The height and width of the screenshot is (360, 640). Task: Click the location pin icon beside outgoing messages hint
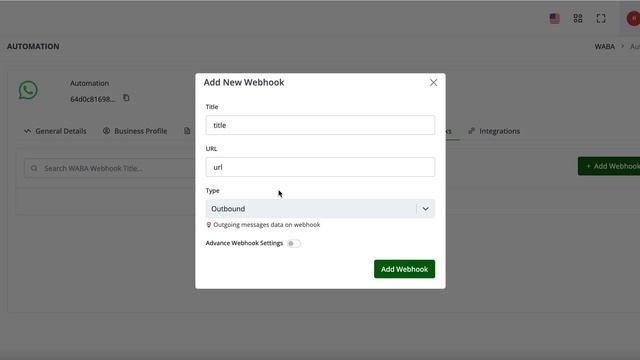[x=209, y=225]
